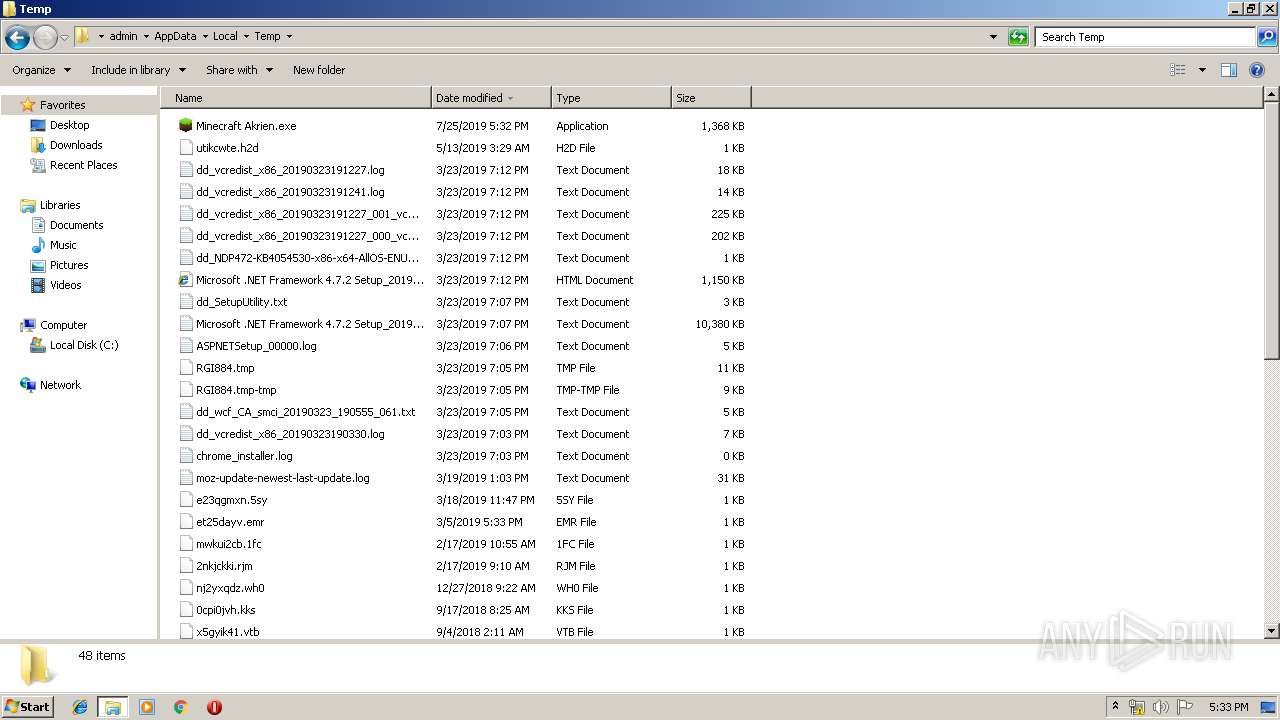
Task: Select the dd_SetupUtility.txt file
Action: click(x=241, y=302)
